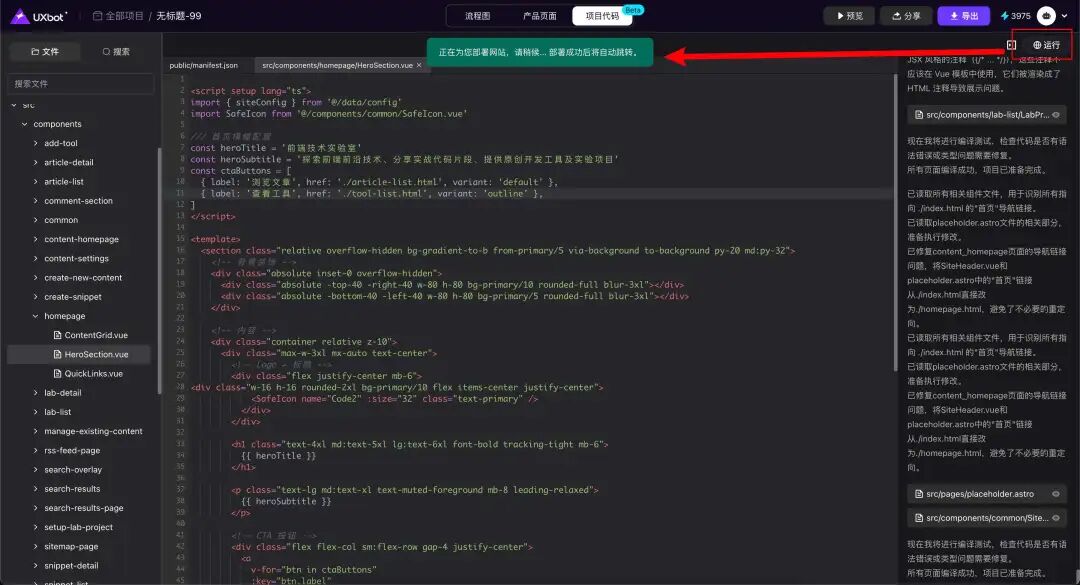The width and height of the screenshot is (1080, 585).
Task: Switch to the 流程图 tab
Action: pos(477,16)
